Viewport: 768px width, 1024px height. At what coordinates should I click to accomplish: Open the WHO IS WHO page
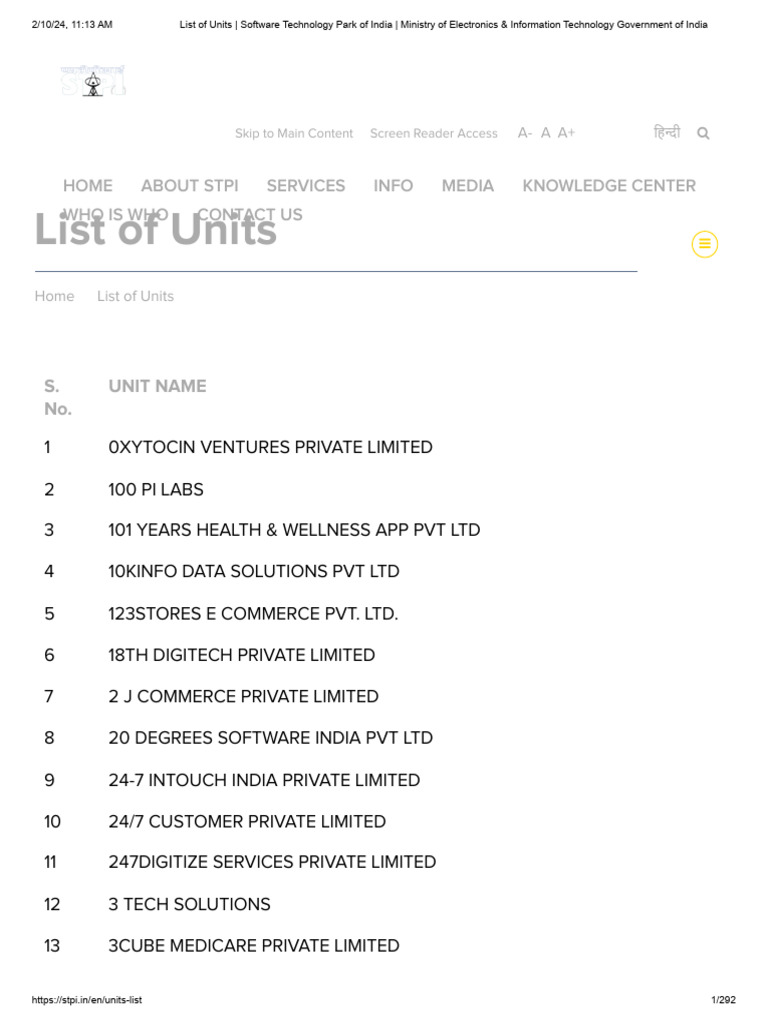click(x=115, y=214)
